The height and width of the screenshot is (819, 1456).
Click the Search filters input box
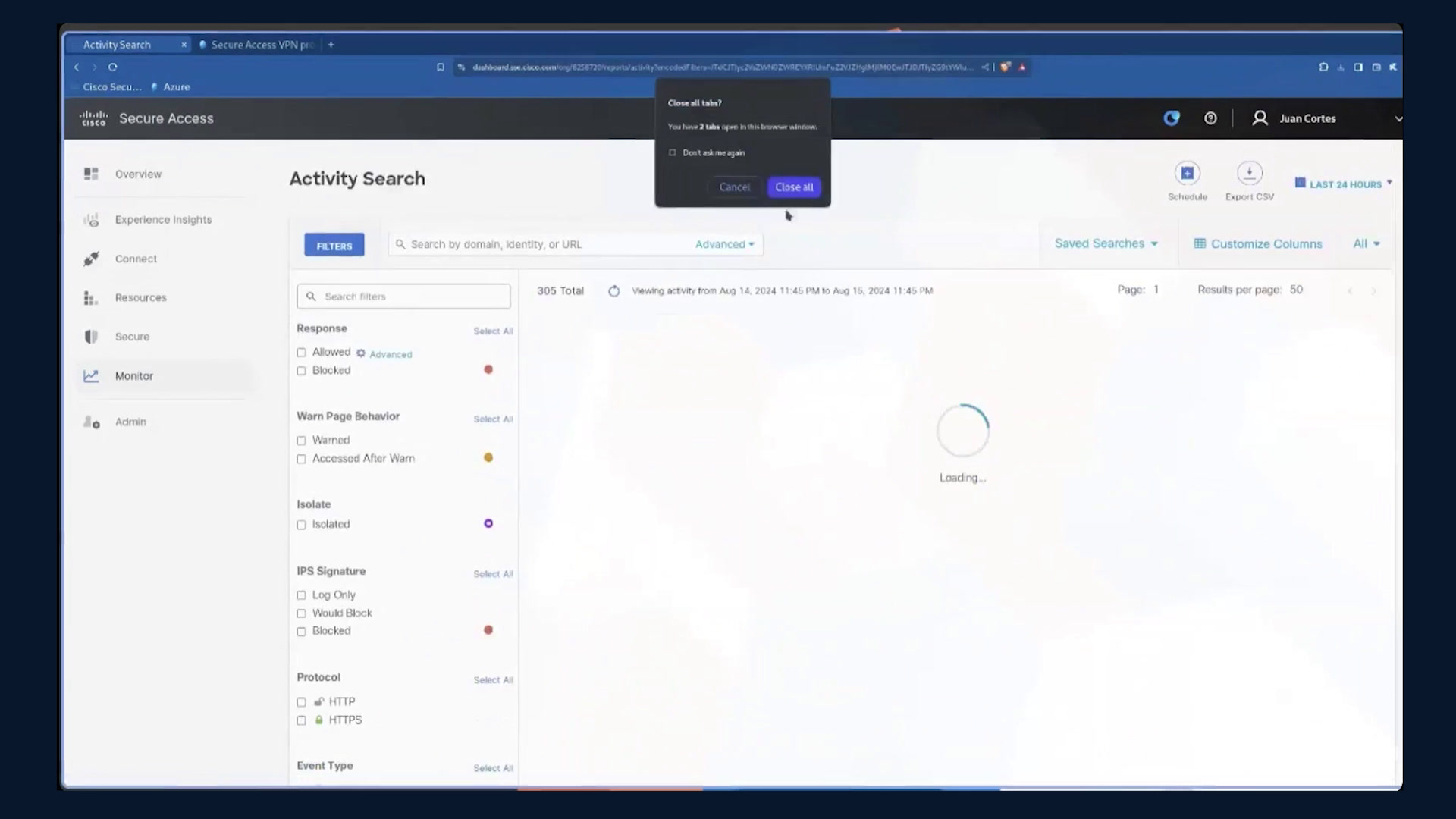point(403,297)
